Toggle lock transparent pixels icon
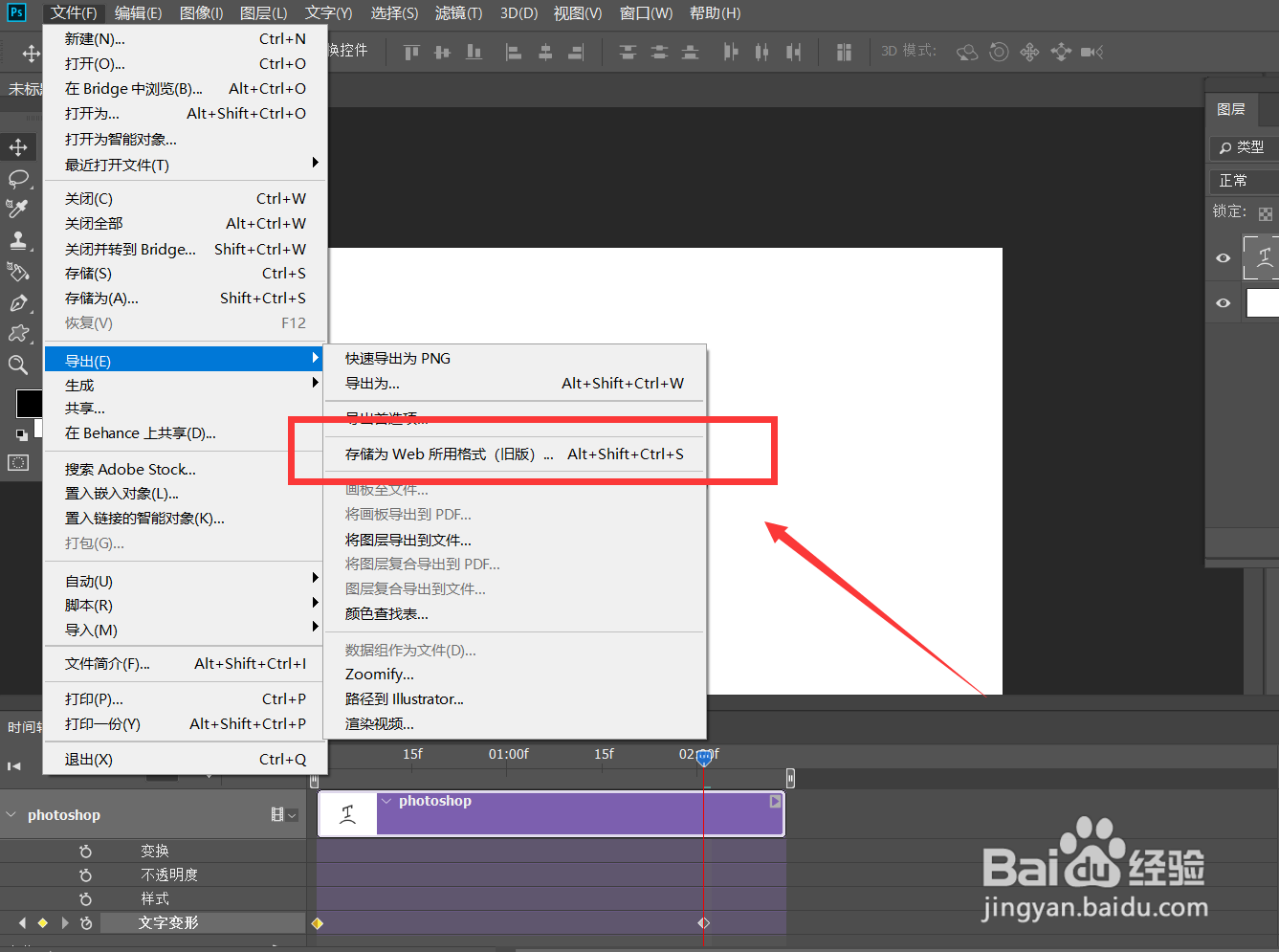This screenshot has height=952, width=1279. click(1266, 213)
